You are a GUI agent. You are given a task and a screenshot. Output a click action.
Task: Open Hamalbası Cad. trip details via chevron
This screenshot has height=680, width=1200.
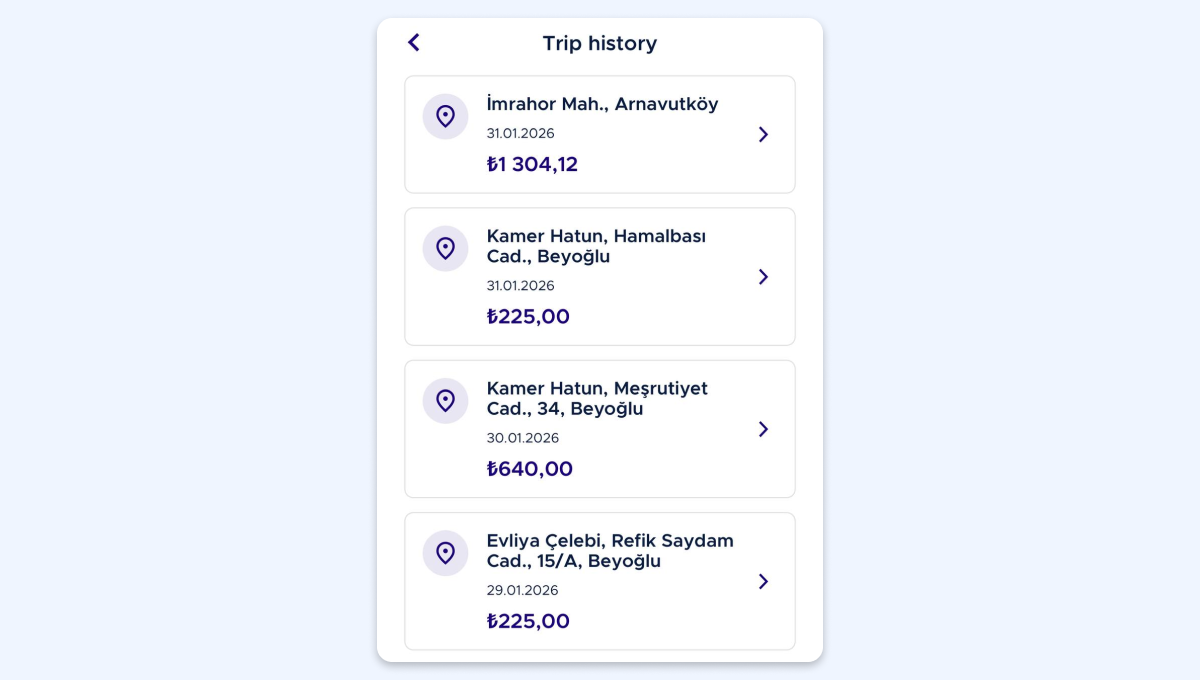pyautogui.click(x=763, y=277)
